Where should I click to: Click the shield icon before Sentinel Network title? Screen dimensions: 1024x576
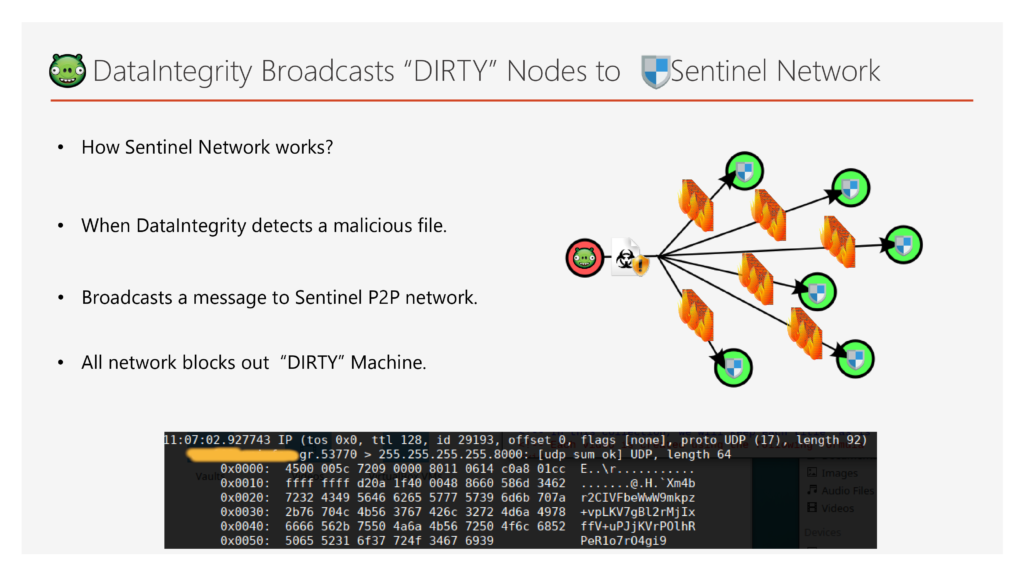(655, 72)
